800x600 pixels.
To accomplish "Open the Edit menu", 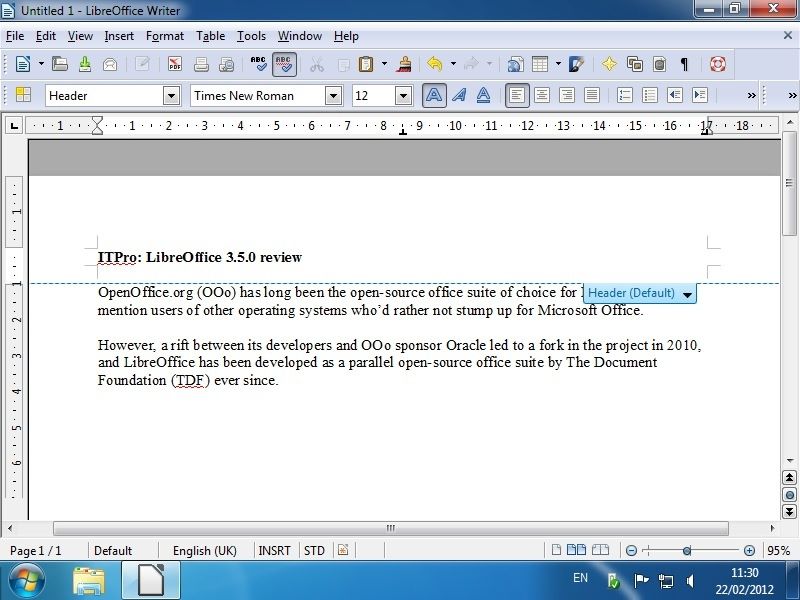I will 45,36.
